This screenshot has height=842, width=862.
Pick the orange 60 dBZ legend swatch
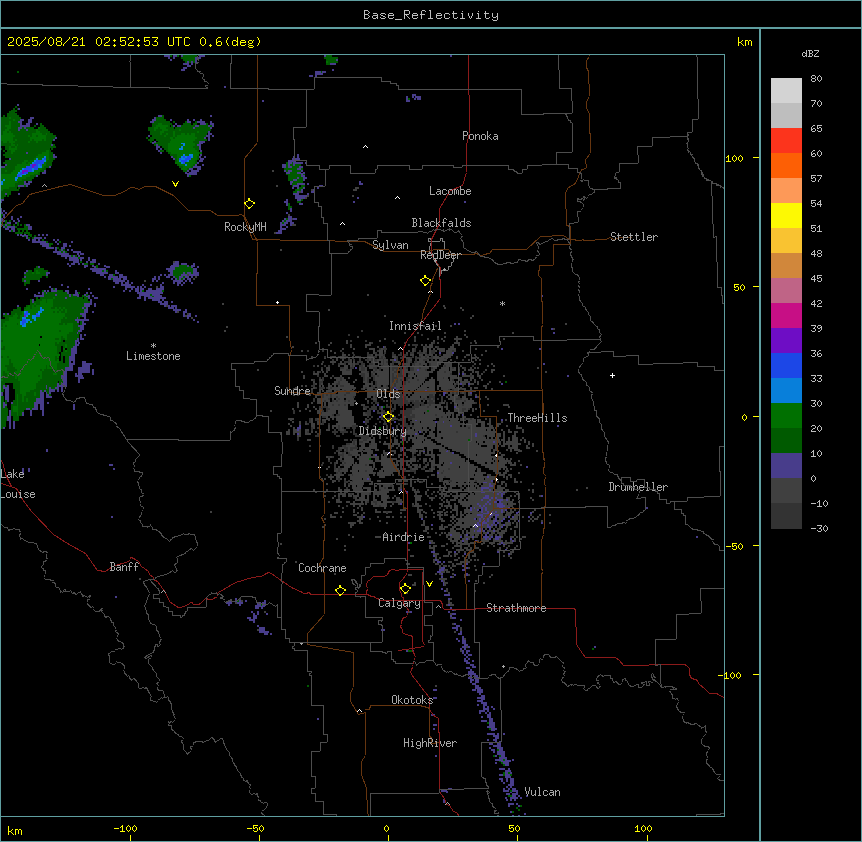786,165
